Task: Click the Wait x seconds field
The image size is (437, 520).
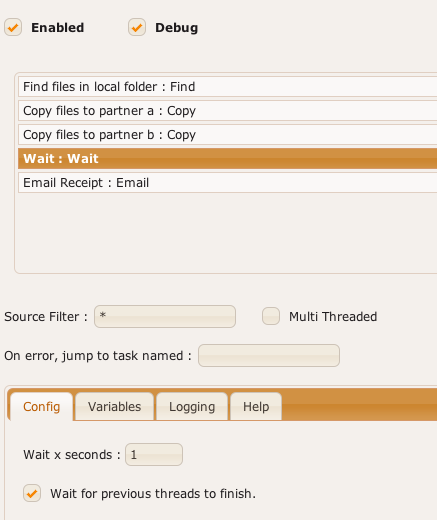Action: [x=154, y=454]
